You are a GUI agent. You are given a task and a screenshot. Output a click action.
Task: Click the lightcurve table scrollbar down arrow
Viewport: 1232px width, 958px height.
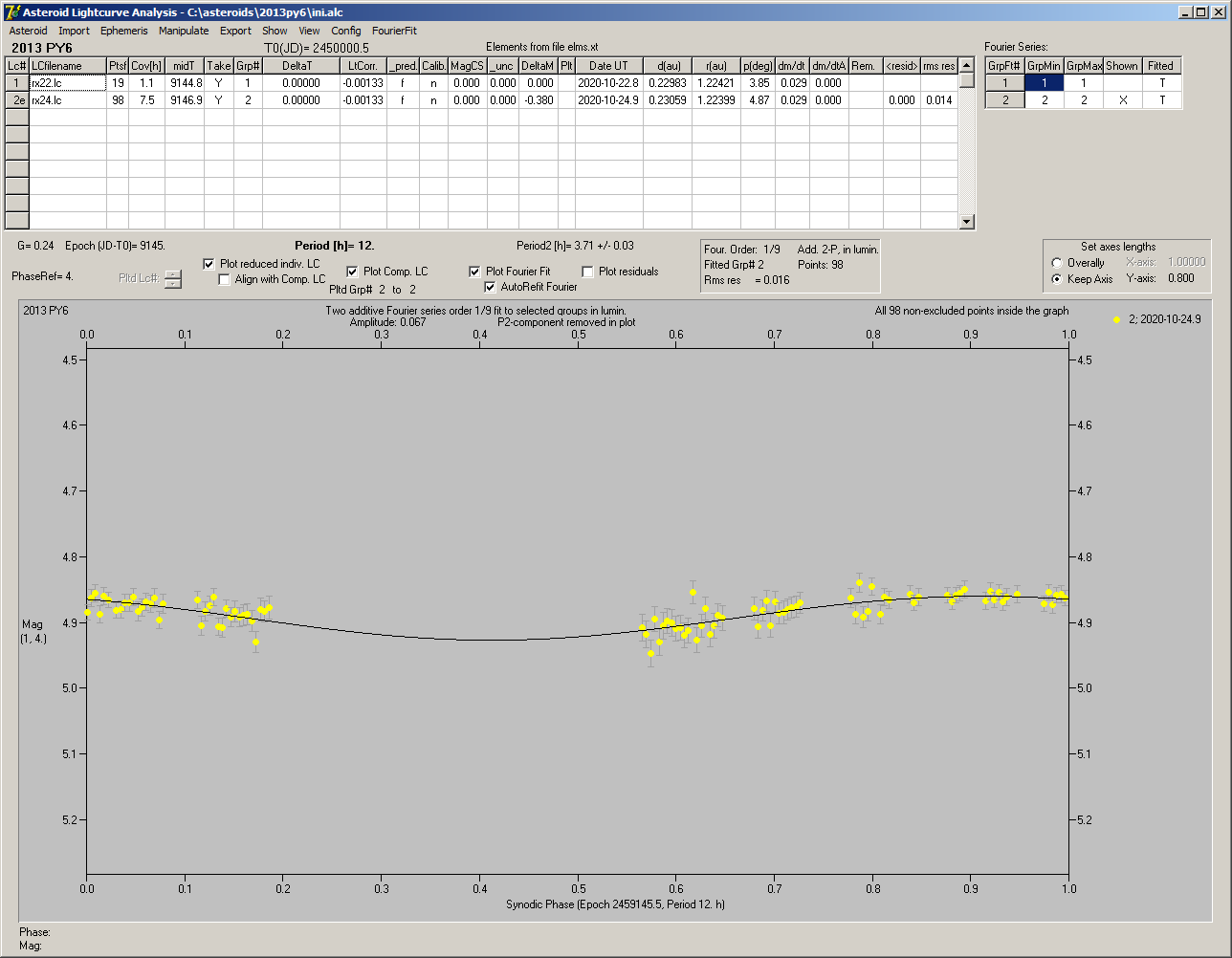click(967, 222)
